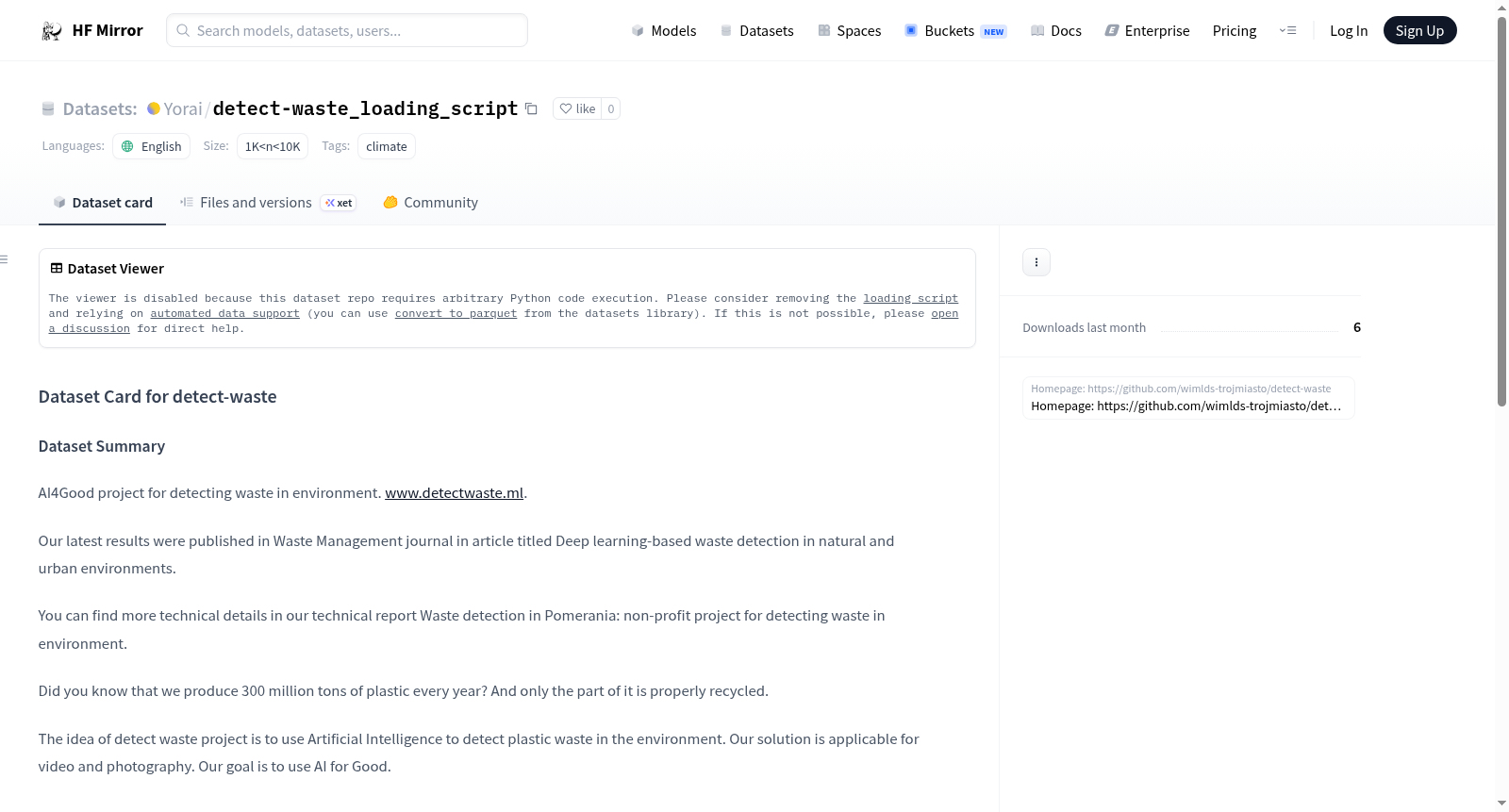Open the Enterprise page
This screenshot has width=1509, height=812.
coord(1148,31)
